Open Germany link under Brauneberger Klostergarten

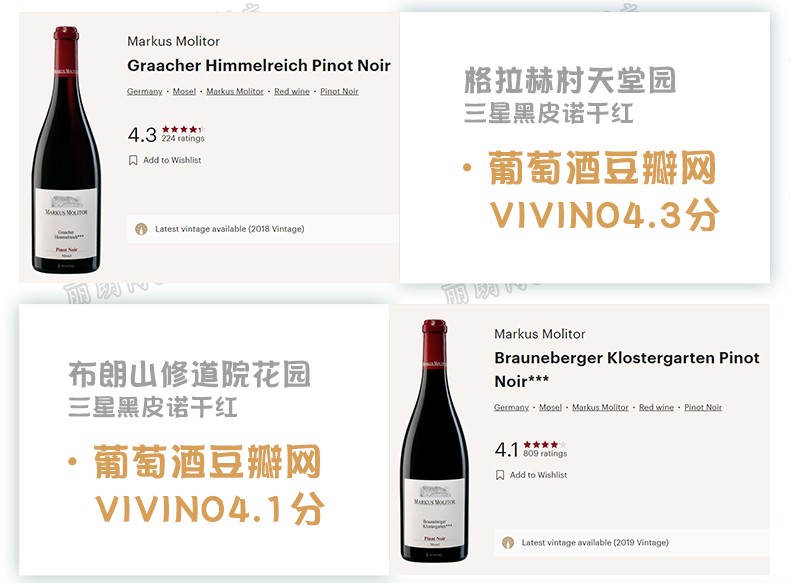click(x=511, y=407)
